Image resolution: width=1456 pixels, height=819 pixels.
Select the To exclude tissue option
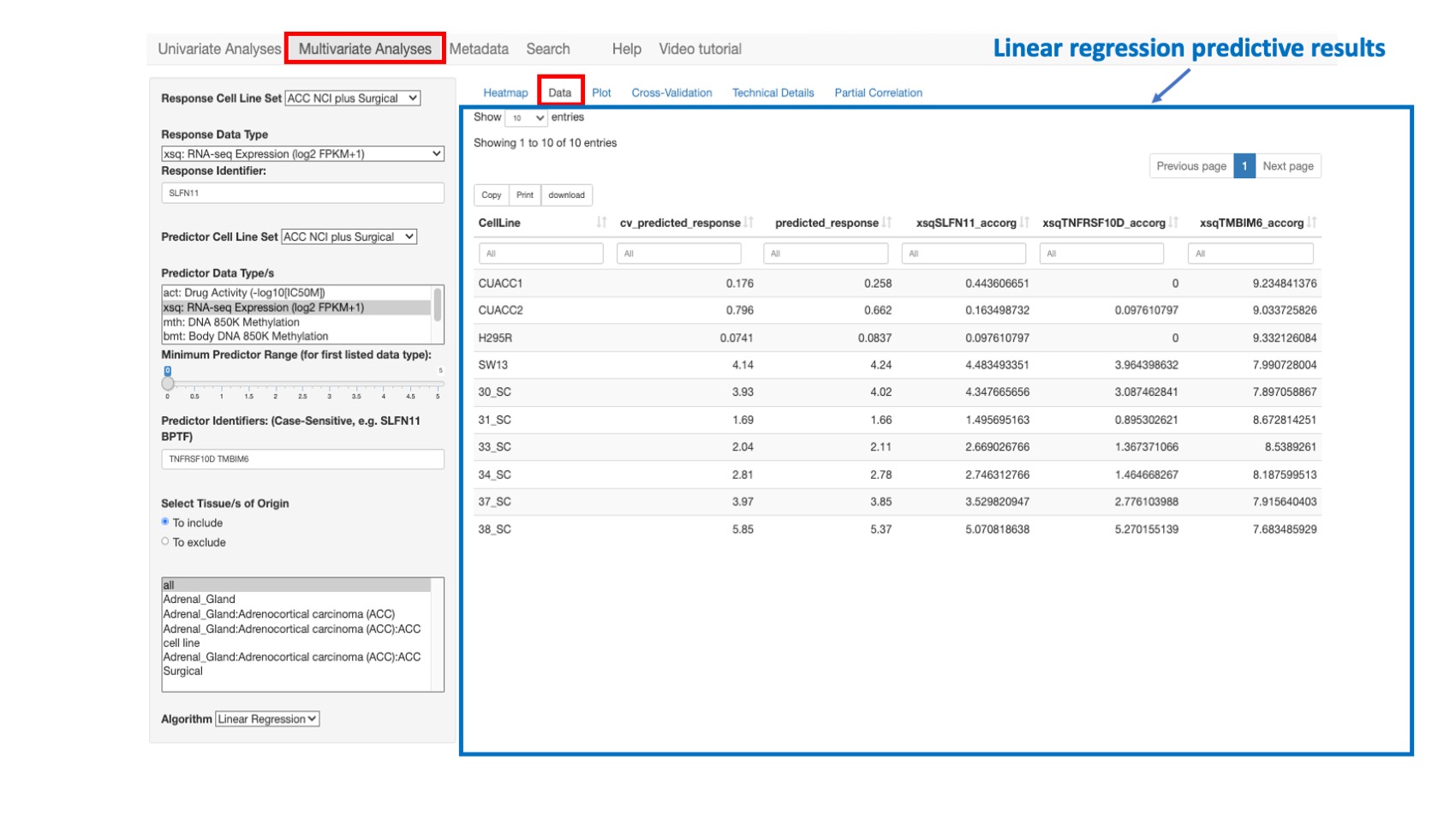coord(164,541)
